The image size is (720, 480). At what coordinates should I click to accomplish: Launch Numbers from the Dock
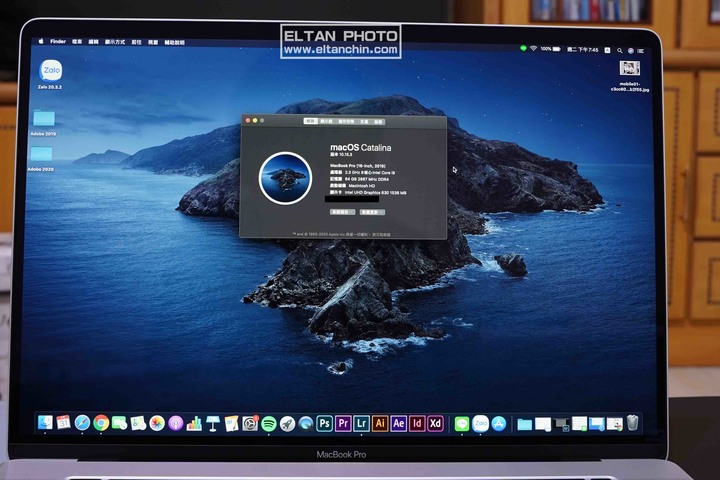tap(194, 424)
